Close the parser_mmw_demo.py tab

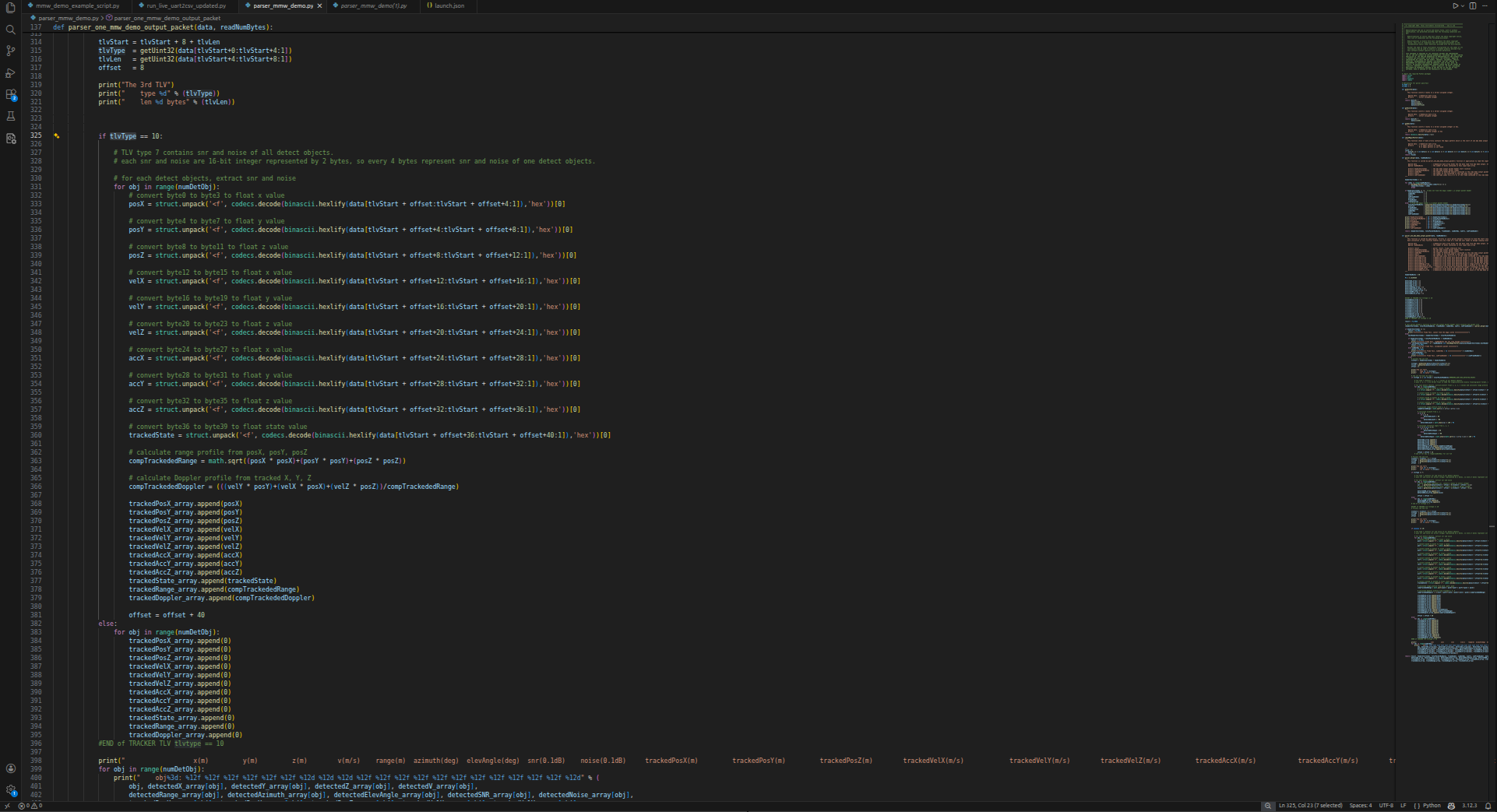click(319, 5)
